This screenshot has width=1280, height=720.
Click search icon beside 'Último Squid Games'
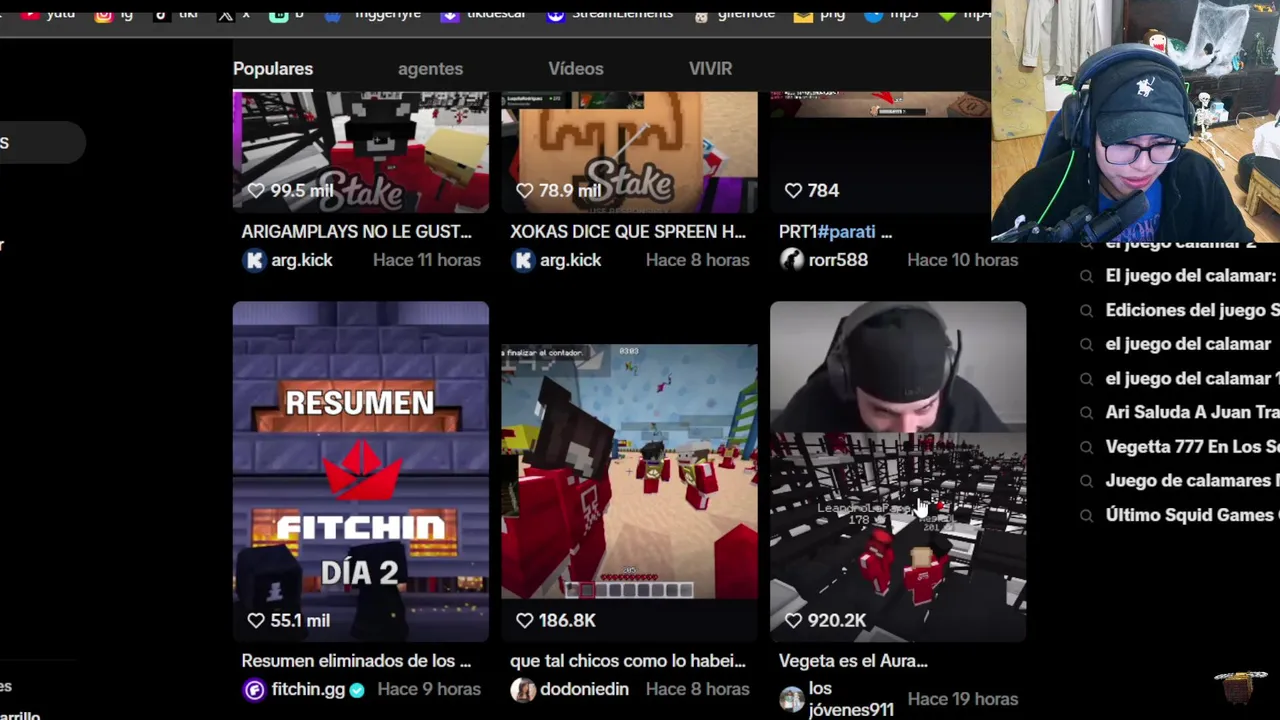(1086, 516)
